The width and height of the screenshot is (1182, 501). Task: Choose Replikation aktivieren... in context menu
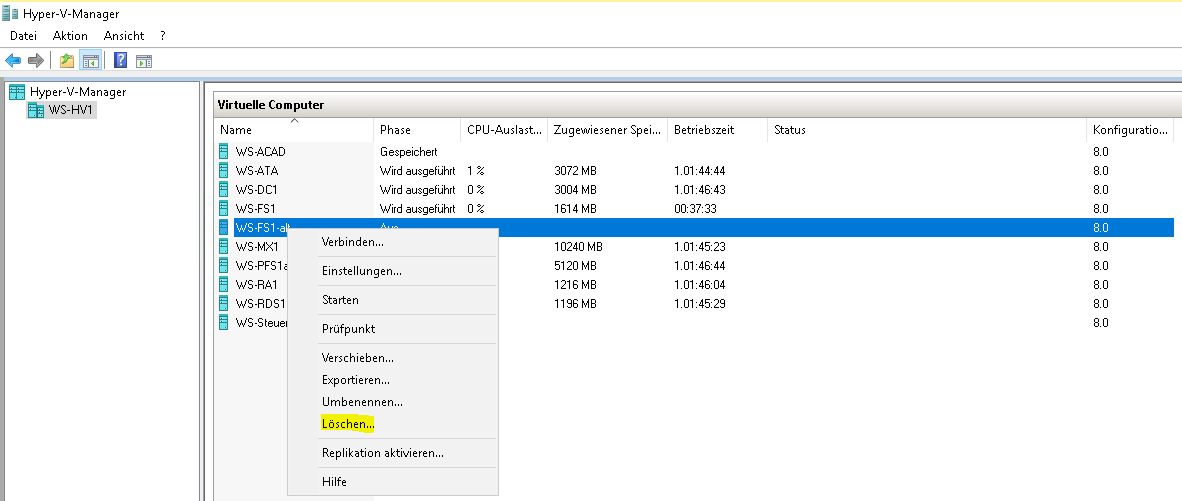(393, 453)
